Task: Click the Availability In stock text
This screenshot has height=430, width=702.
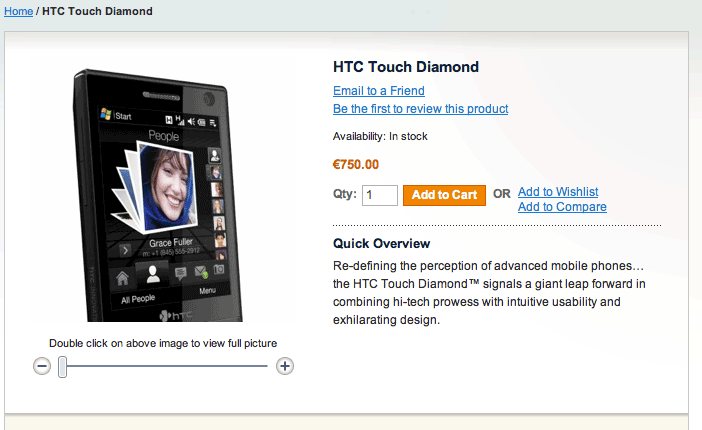Action: pyautogui.click(x=380, y=136)
